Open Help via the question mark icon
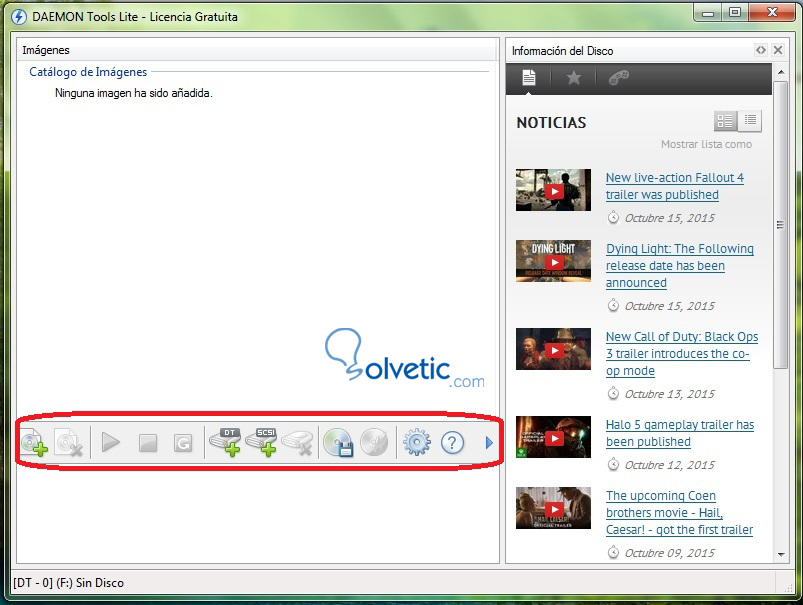 [x=453, y=442]
